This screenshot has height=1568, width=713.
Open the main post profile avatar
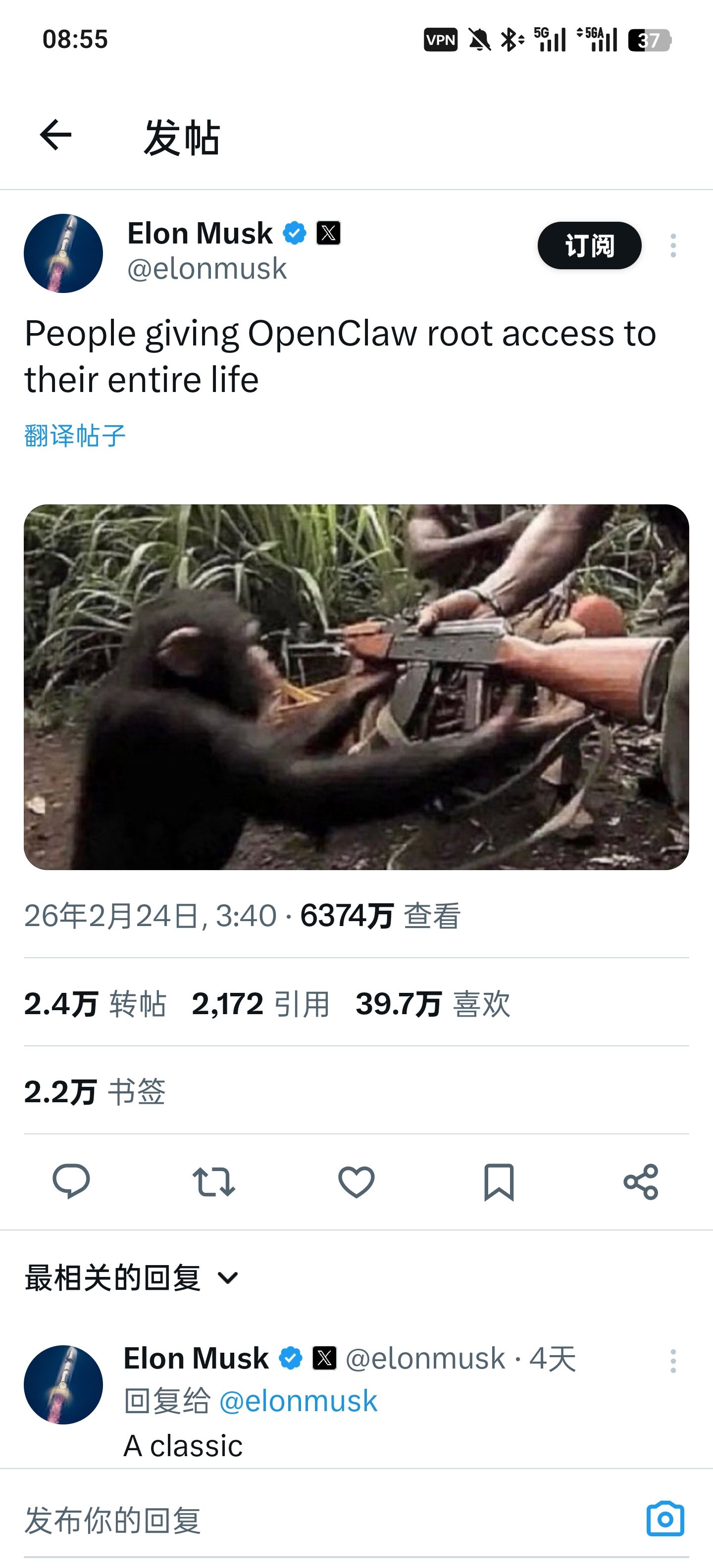tap(63, 253)
